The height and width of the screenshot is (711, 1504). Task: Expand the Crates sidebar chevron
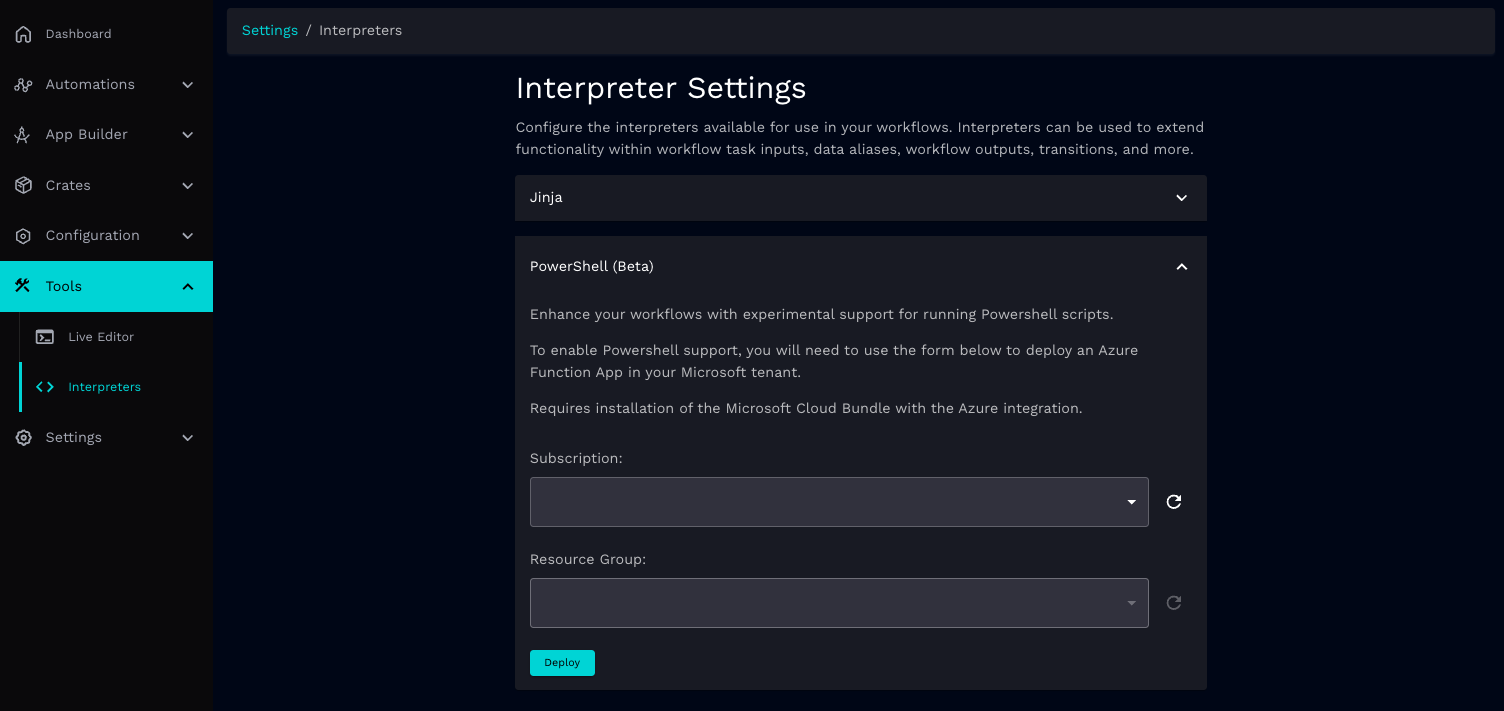pyautogui.click(x=187, y=185)
